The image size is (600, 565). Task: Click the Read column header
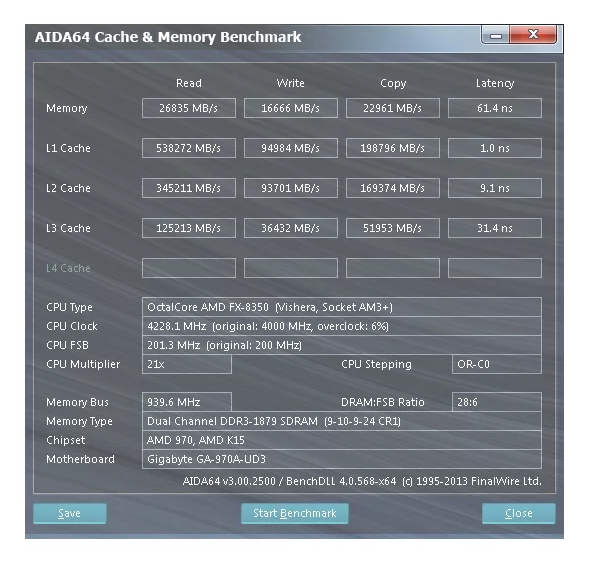point(189,83)
